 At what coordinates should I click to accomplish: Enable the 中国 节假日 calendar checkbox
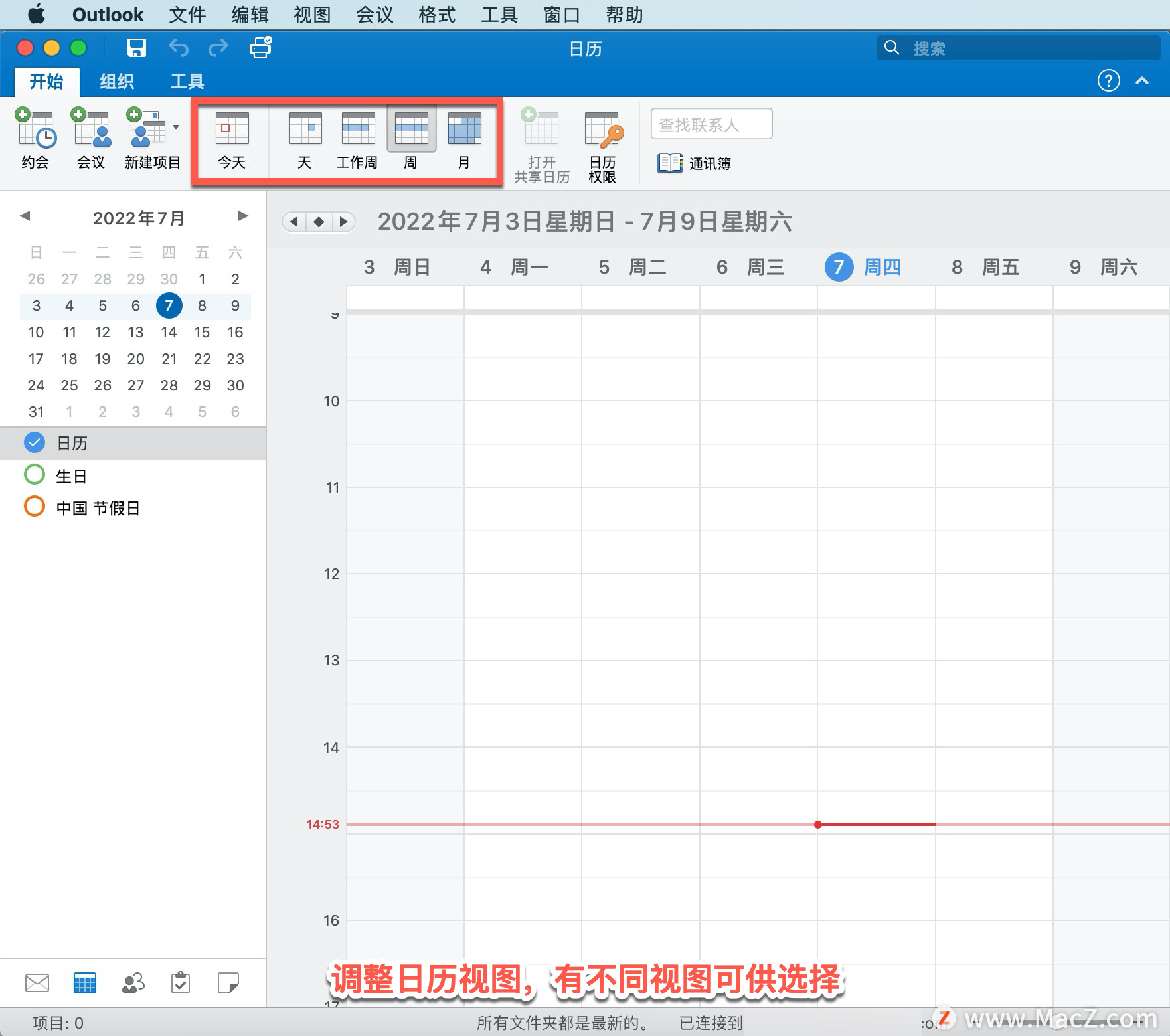tap(35, 507)
